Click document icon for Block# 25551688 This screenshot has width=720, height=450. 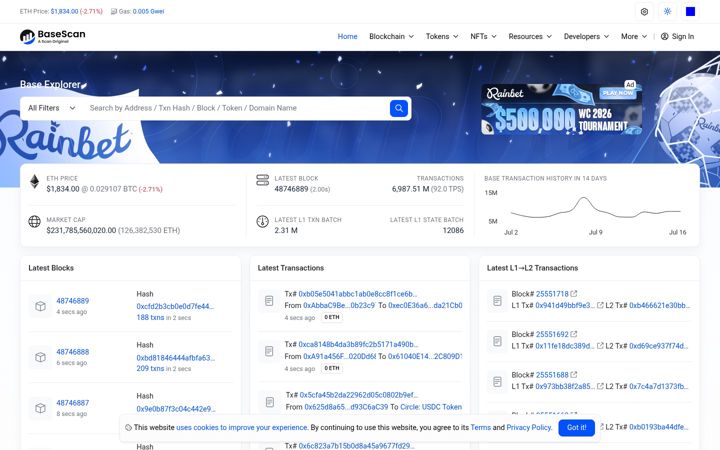497,382
